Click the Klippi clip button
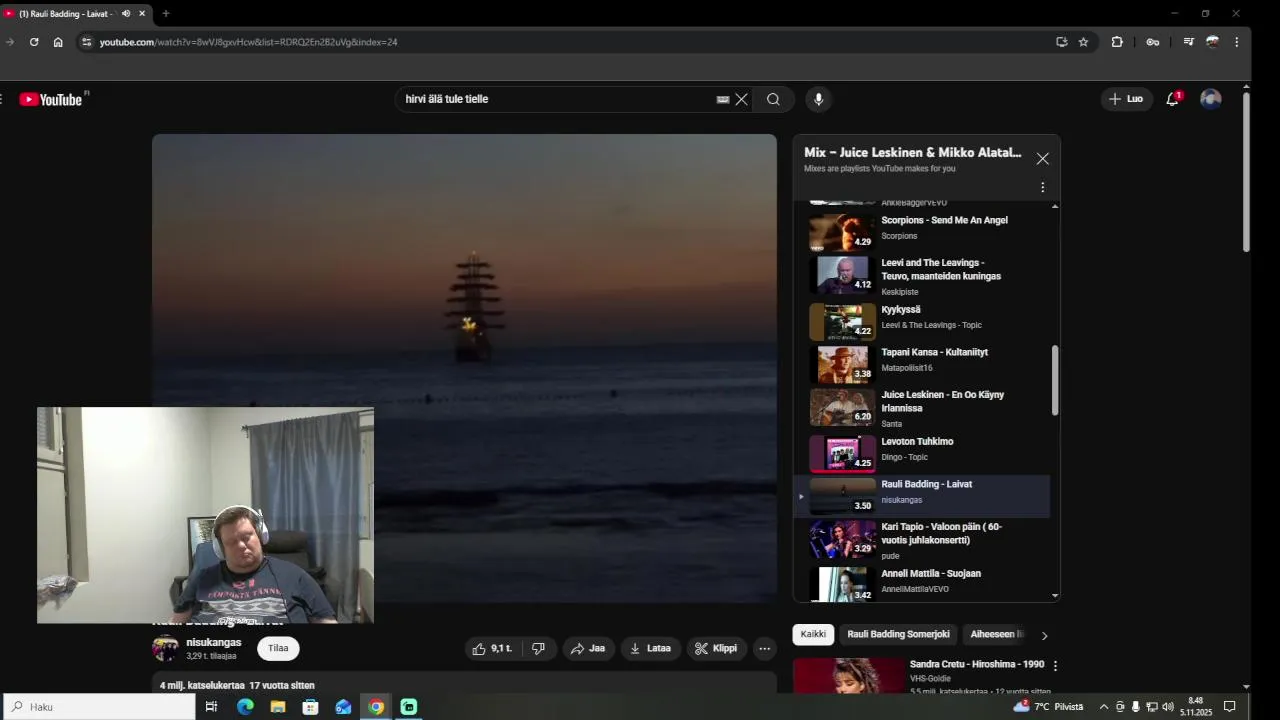The height and width of the screenshot is (720, 1280). (x=716, y=648)
